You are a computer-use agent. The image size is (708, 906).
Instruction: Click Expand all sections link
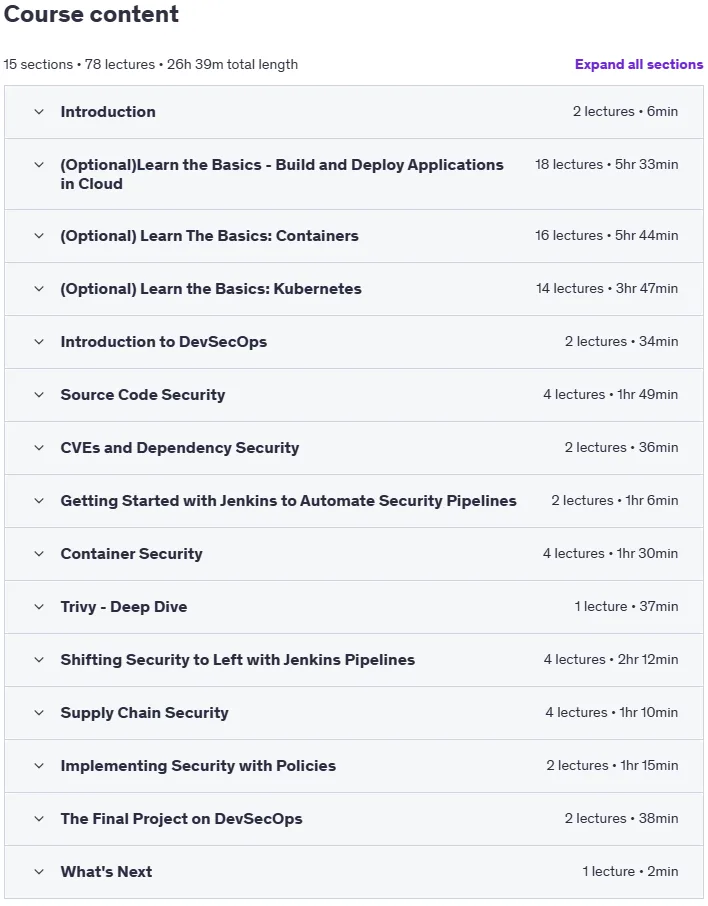click(639, 64)
